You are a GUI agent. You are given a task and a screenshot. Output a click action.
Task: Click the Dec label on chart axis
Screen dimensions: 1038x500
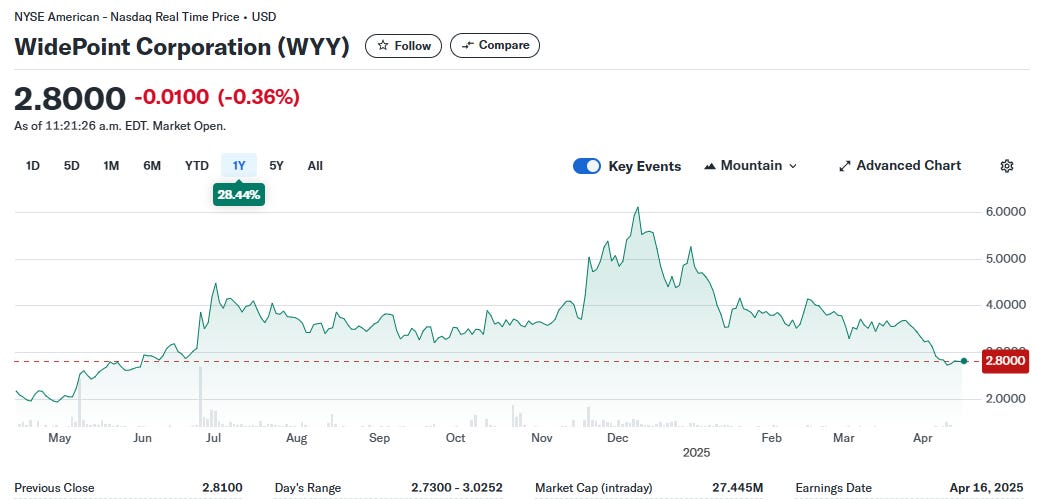pyautogui.click(x=618, y=438)
